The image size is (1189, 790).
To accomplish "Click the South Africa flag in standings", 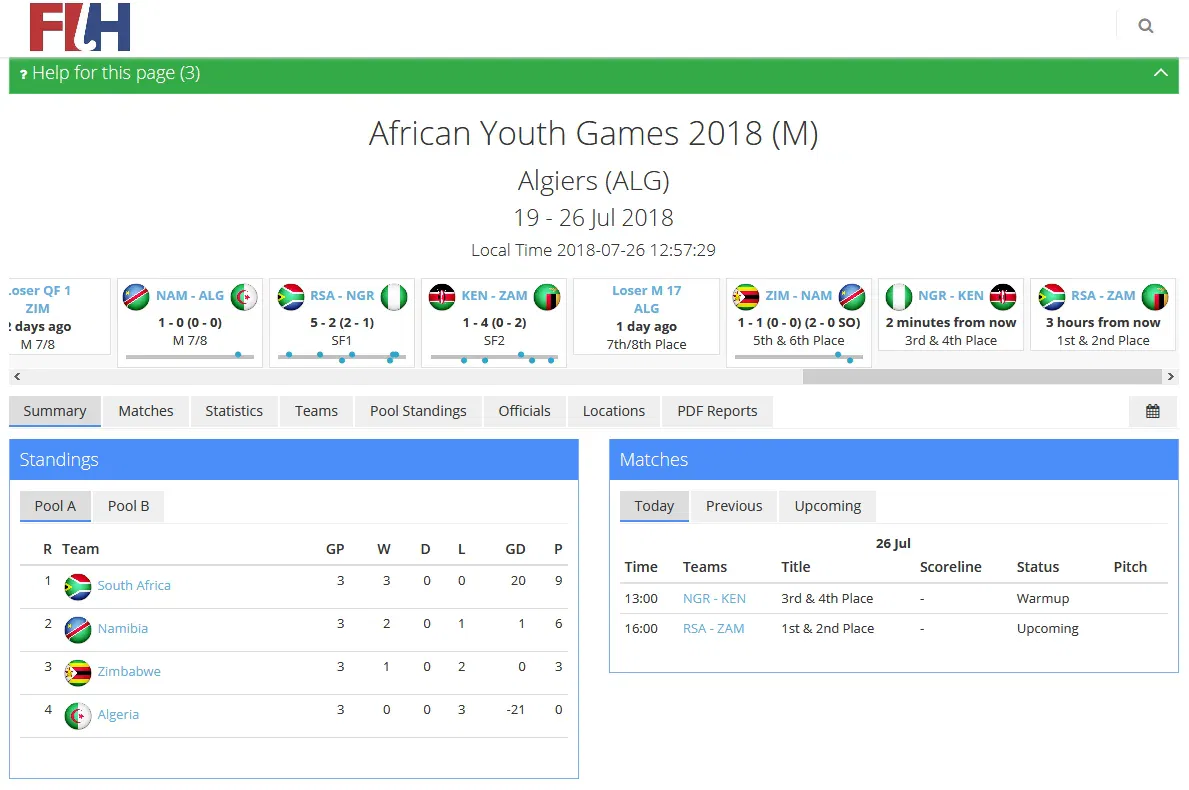I will (x=78, y=586).
